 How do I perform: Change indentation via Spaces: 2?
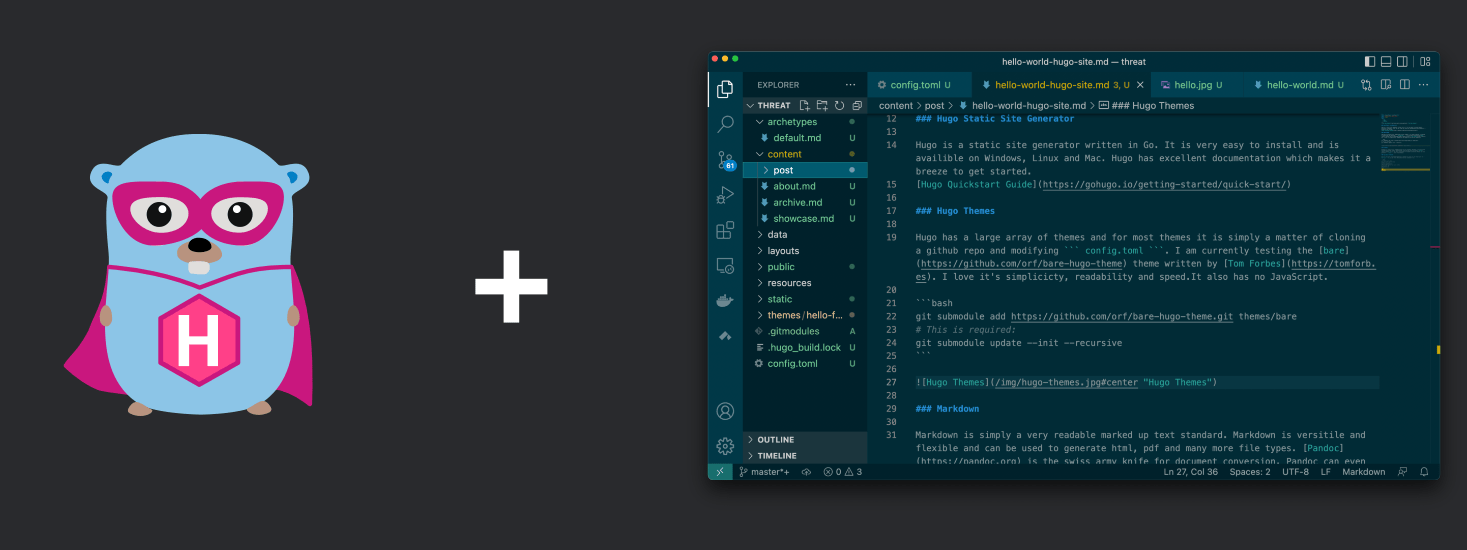(x=1250, y=472)
